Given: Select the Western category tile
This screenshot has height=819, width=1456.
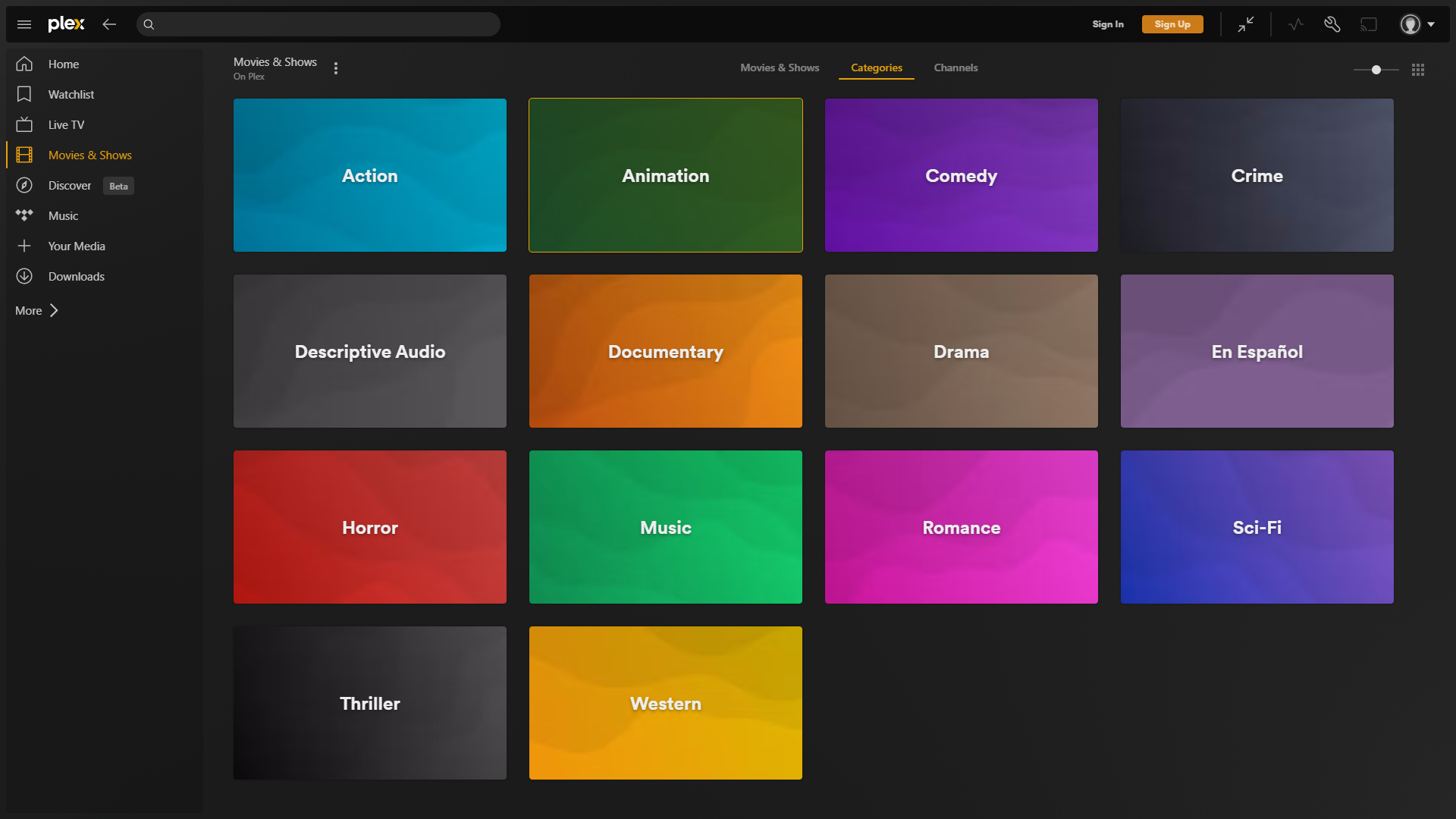Looking at the screenshot, I should 666,703.
